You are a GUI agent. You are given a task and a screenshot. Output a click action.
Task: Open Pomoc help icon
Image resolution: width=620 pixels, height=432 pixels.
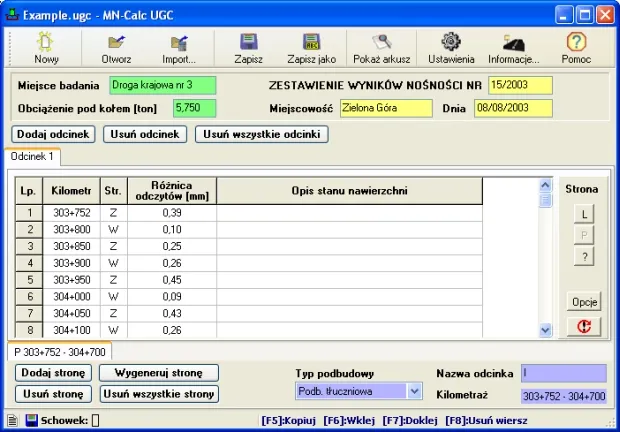[576, 43]
